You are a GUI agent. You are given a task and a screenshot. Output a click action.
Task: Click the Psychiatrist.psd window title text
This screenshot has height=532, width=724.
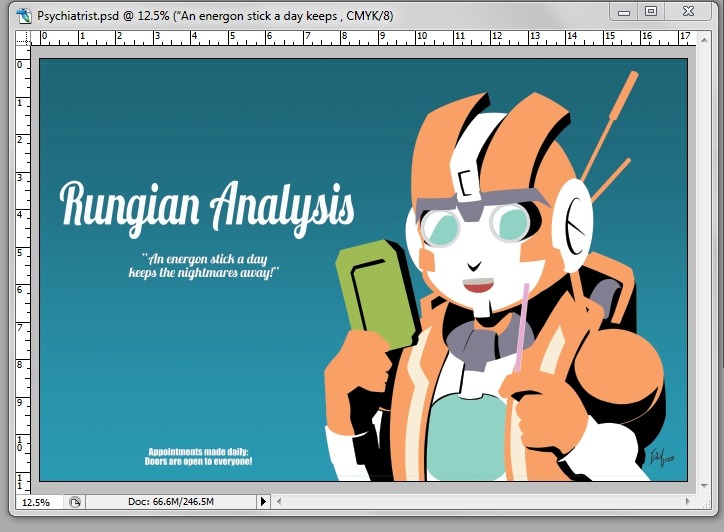click(215, 16)
